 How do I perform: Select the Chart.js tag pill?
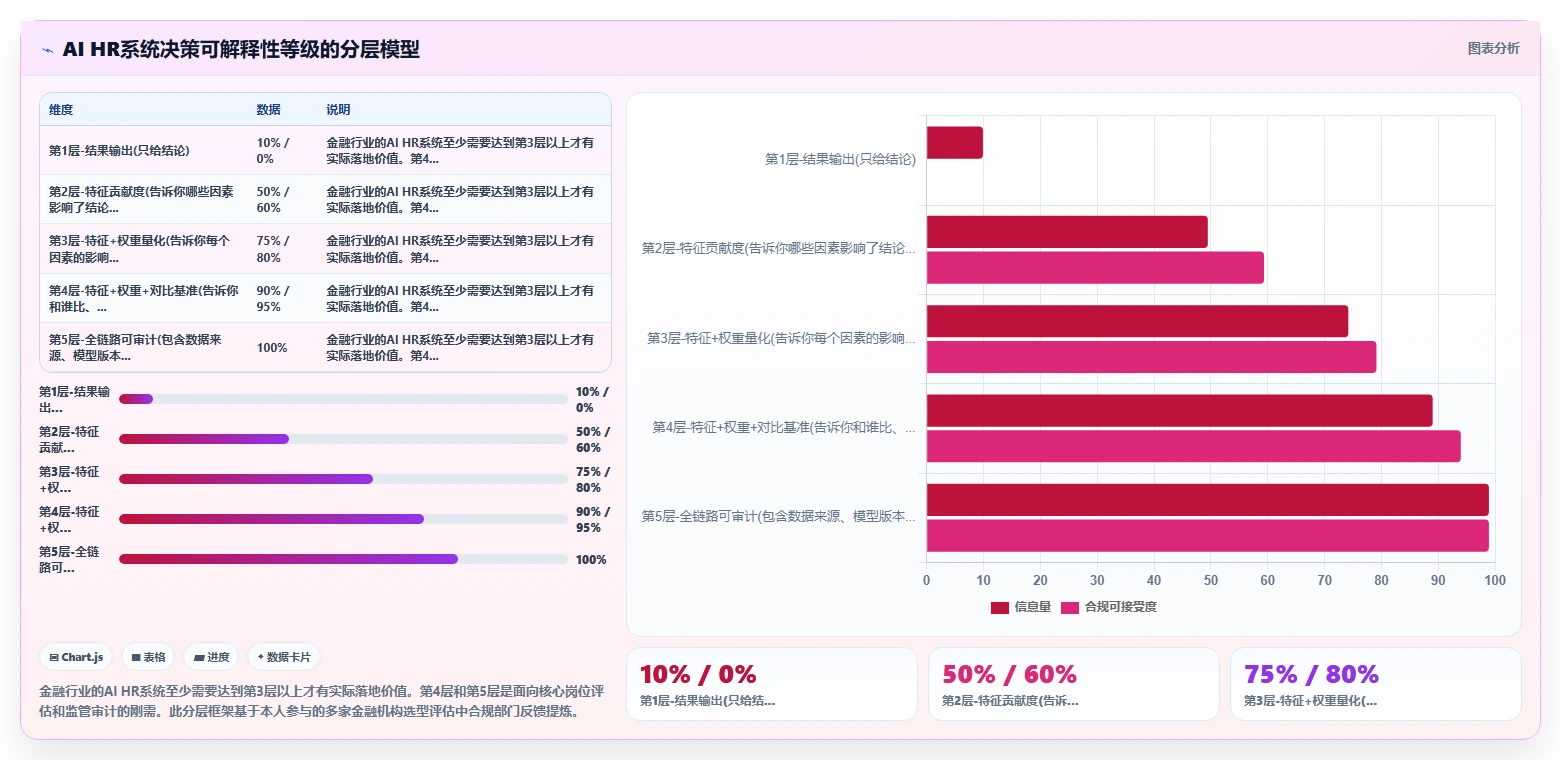[77, 657]
